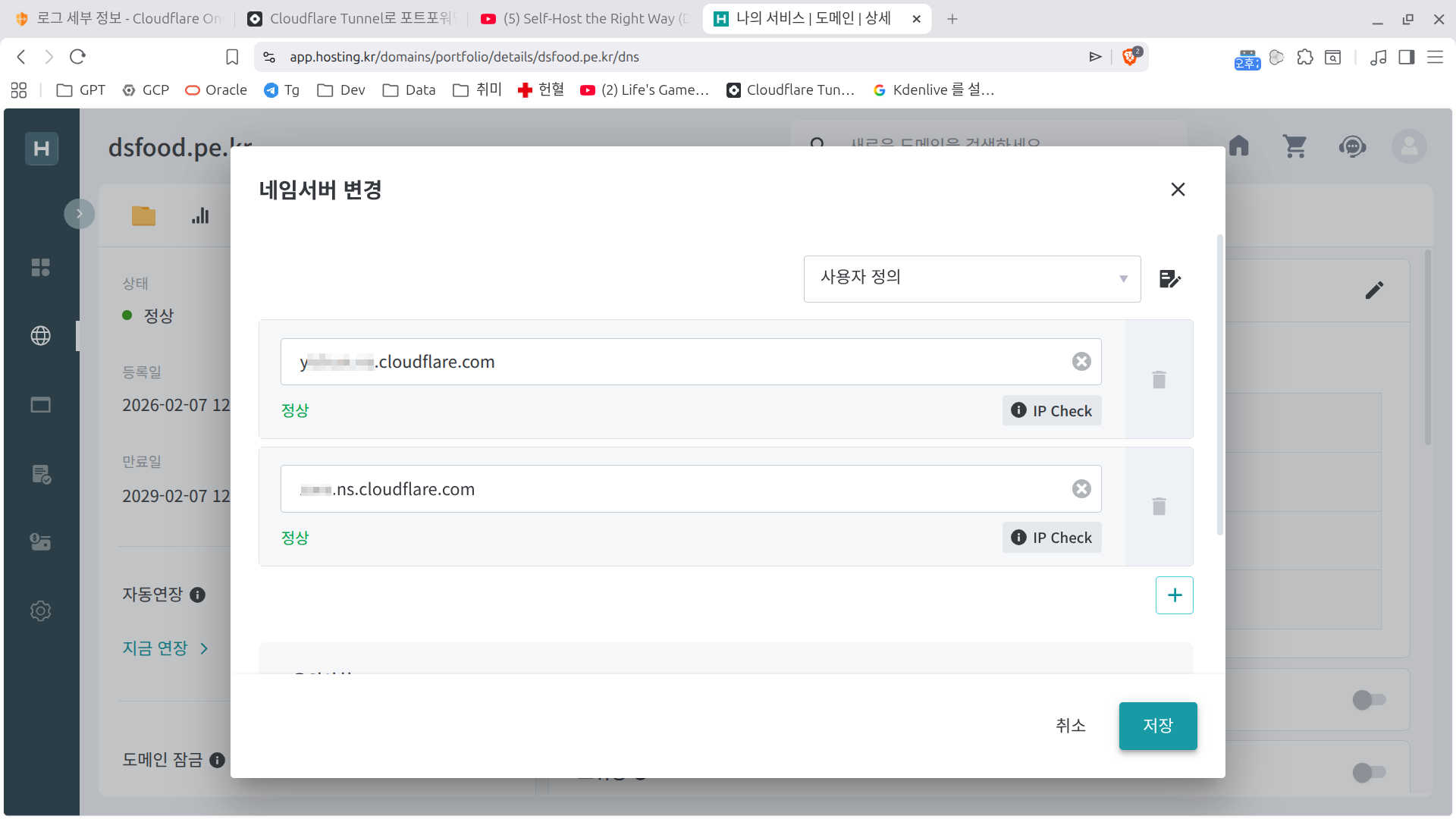Add a new nameserver row with plus button

(1174, 595)
